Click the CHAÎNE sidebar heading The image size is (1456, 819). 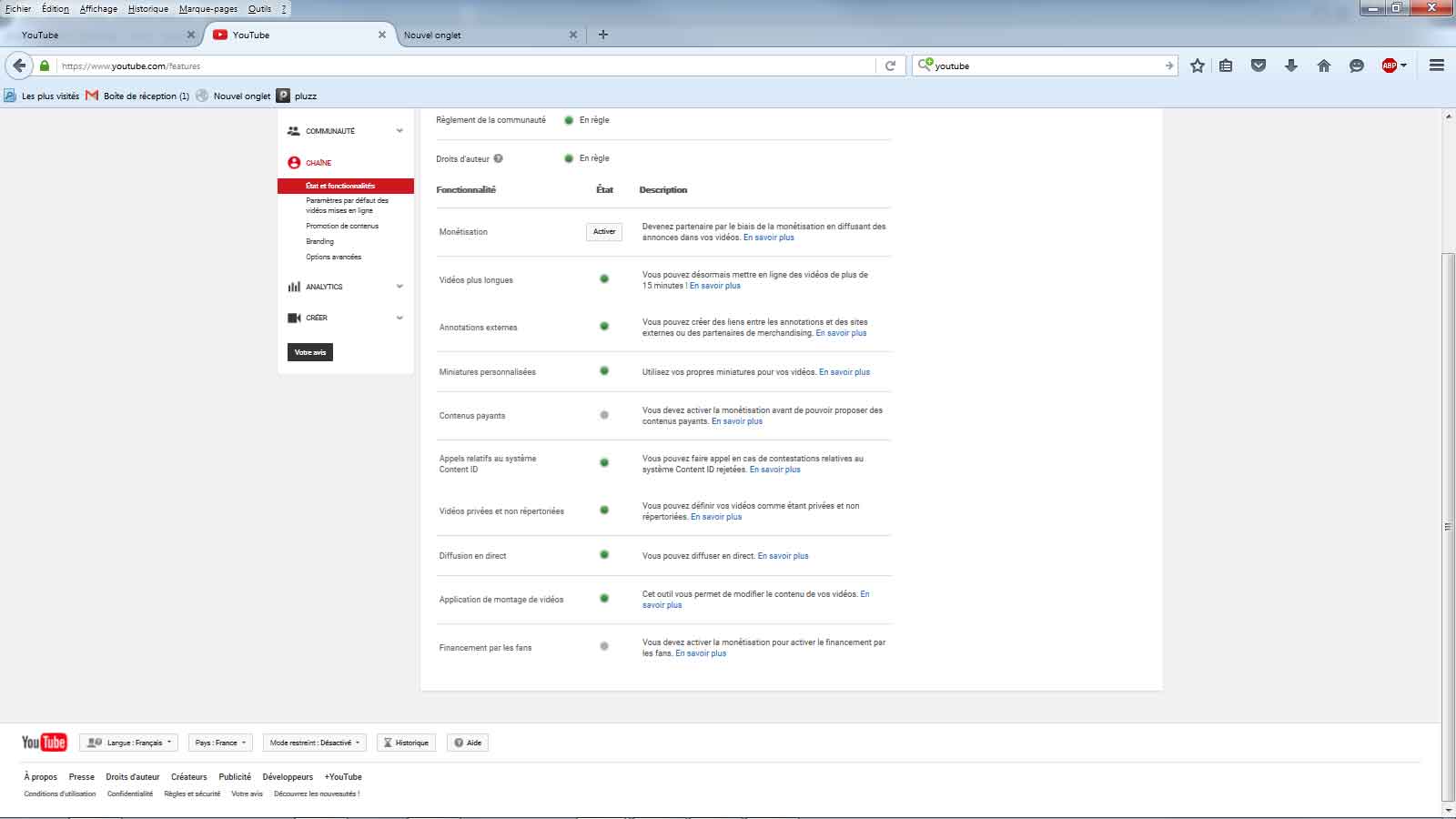[318, 163]
